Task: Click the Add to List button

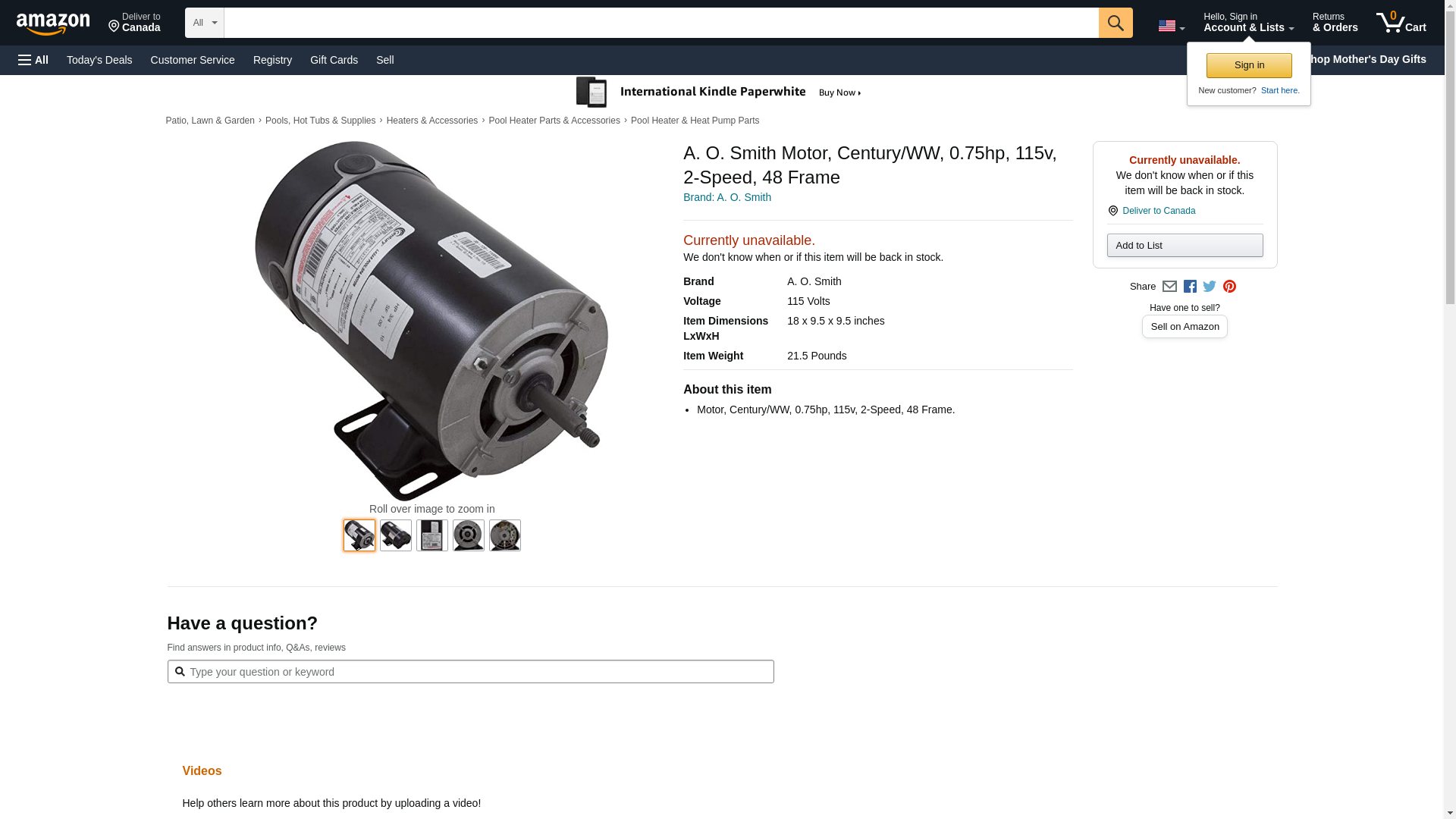Action: [x=1185, y=245]
